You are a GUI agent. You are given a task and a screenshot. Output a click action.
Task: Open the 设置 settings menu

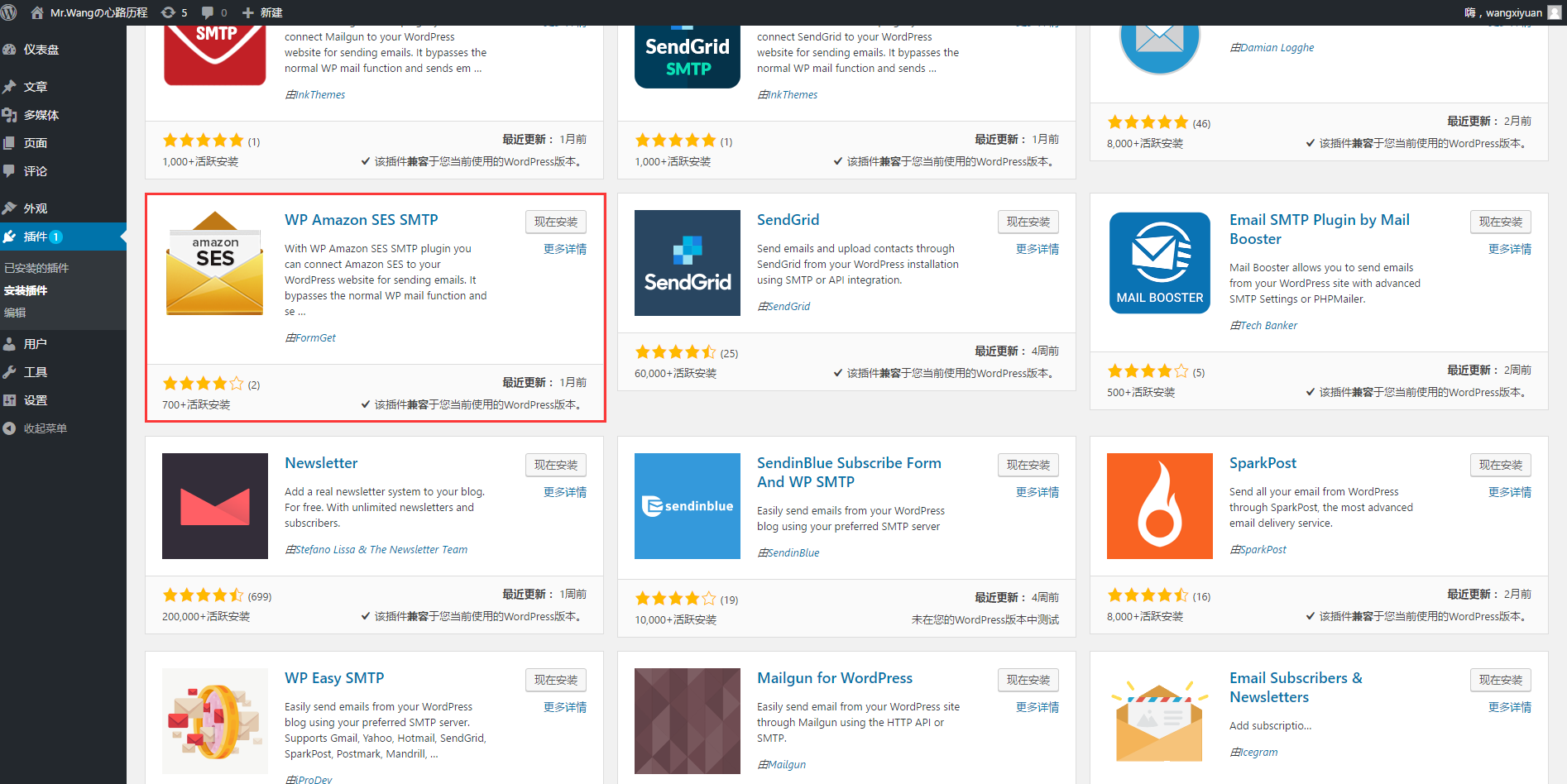(x=36, y=400)
